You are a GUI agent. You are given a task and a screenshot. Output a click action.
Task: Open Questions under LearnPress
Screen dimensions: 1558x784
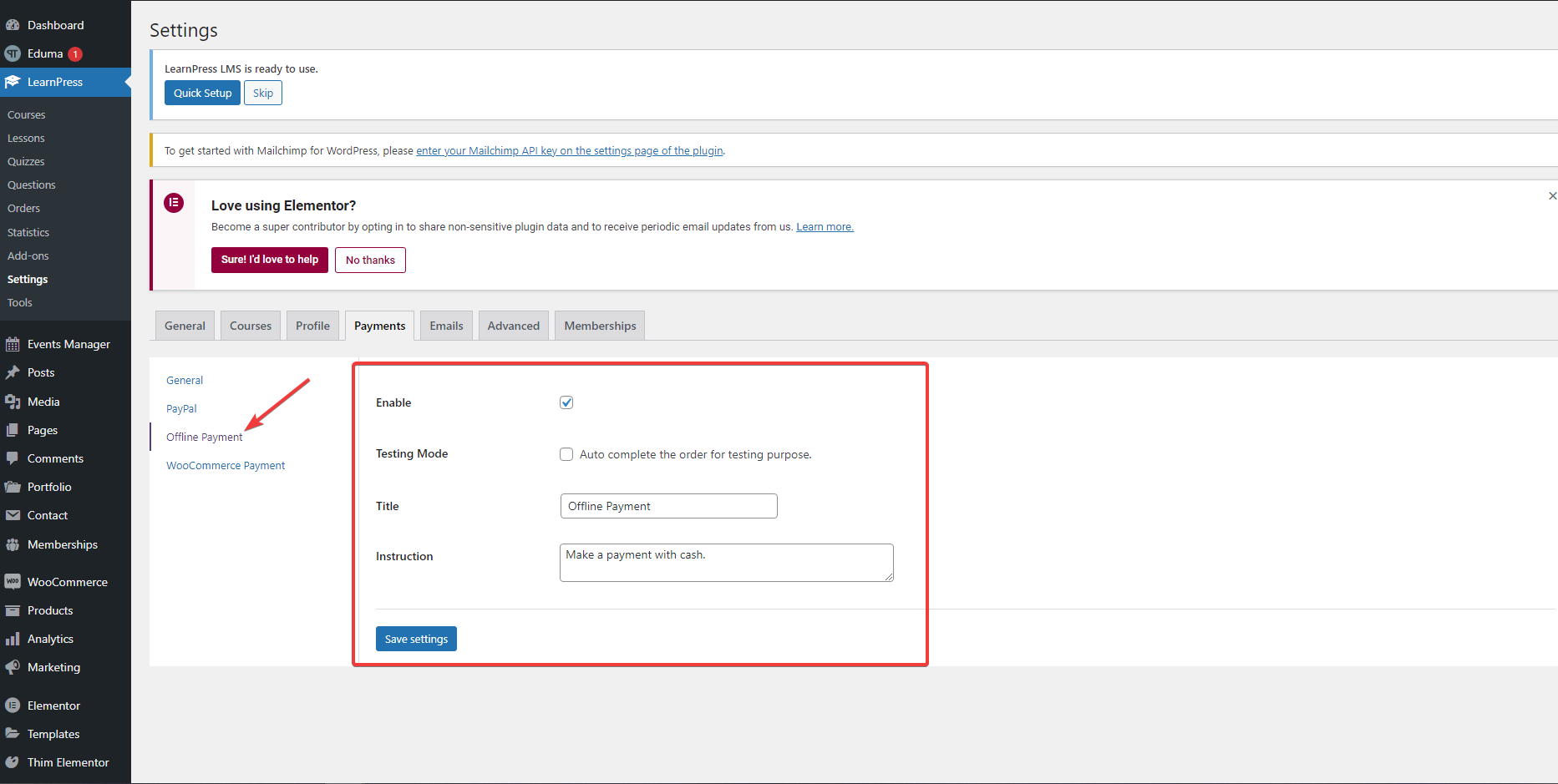coord(32,185)
